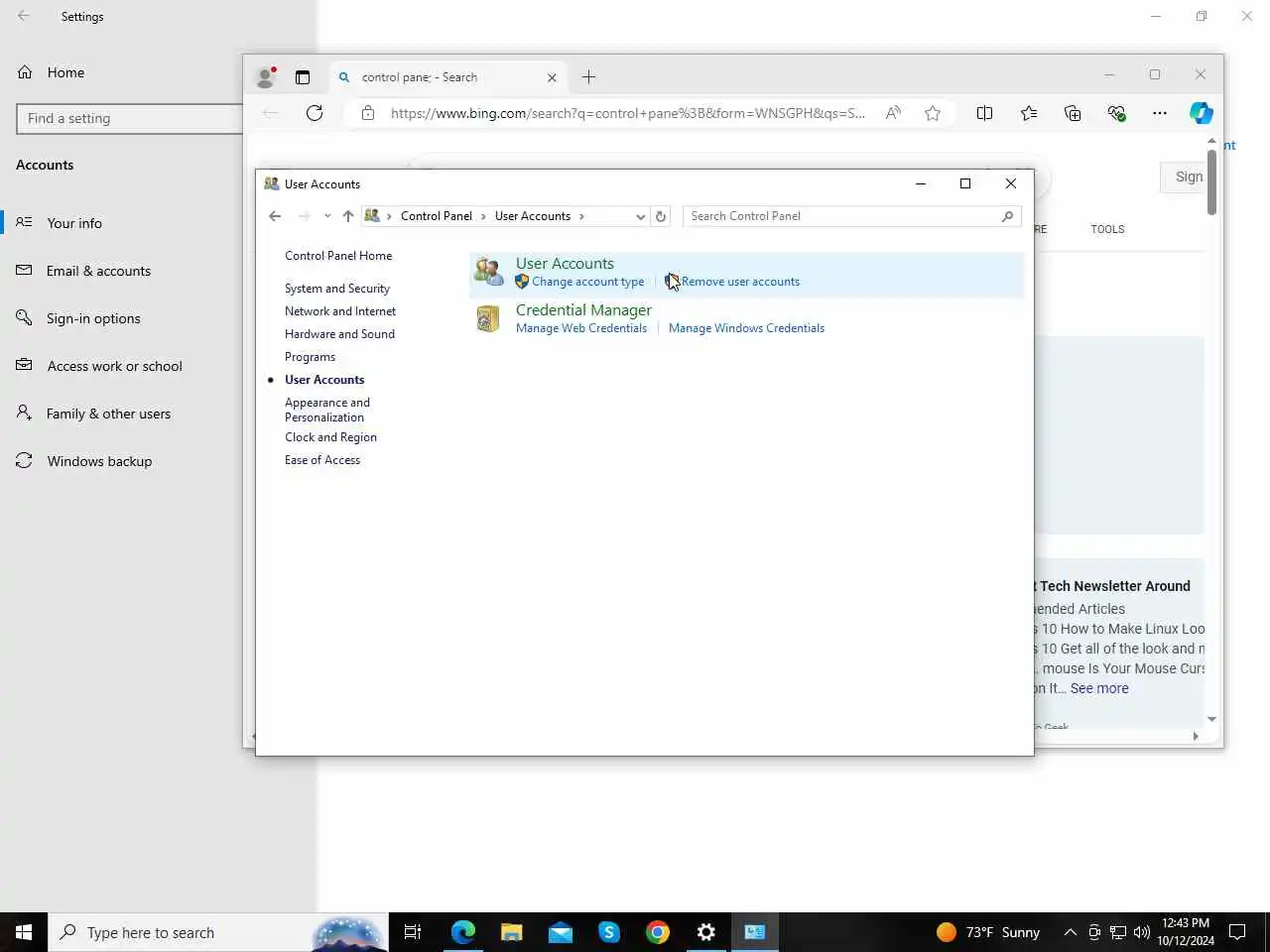Open Edge Settings and more menu
The image size is (1270, 952).
1160,113
